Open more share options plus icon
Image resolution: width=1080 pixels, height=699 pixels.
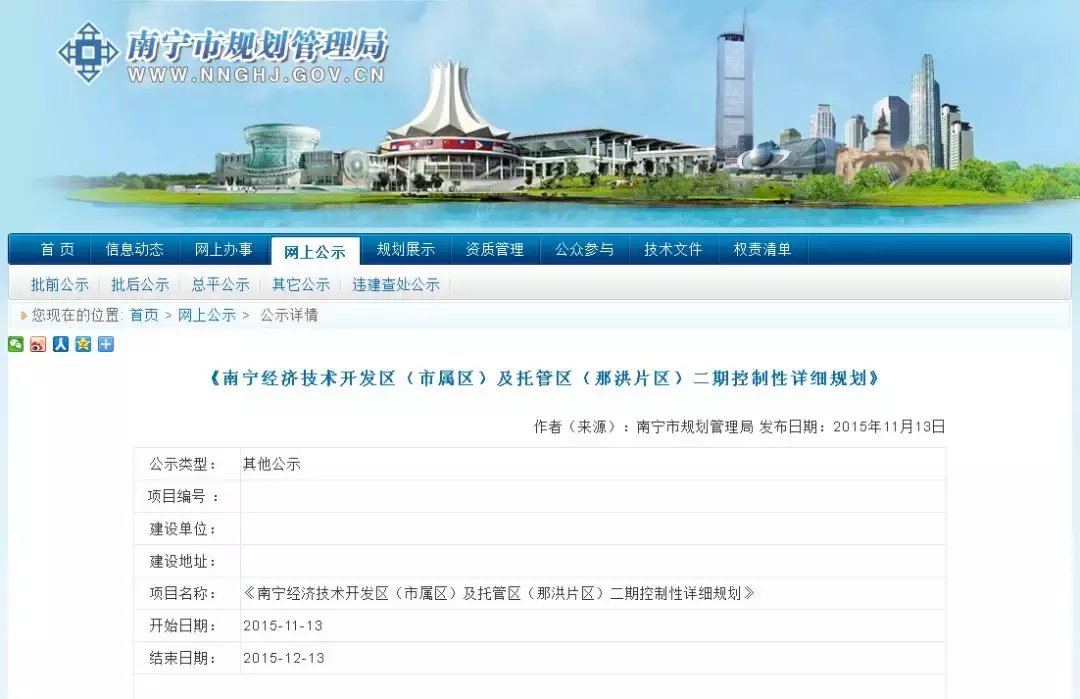click(105, 344)
